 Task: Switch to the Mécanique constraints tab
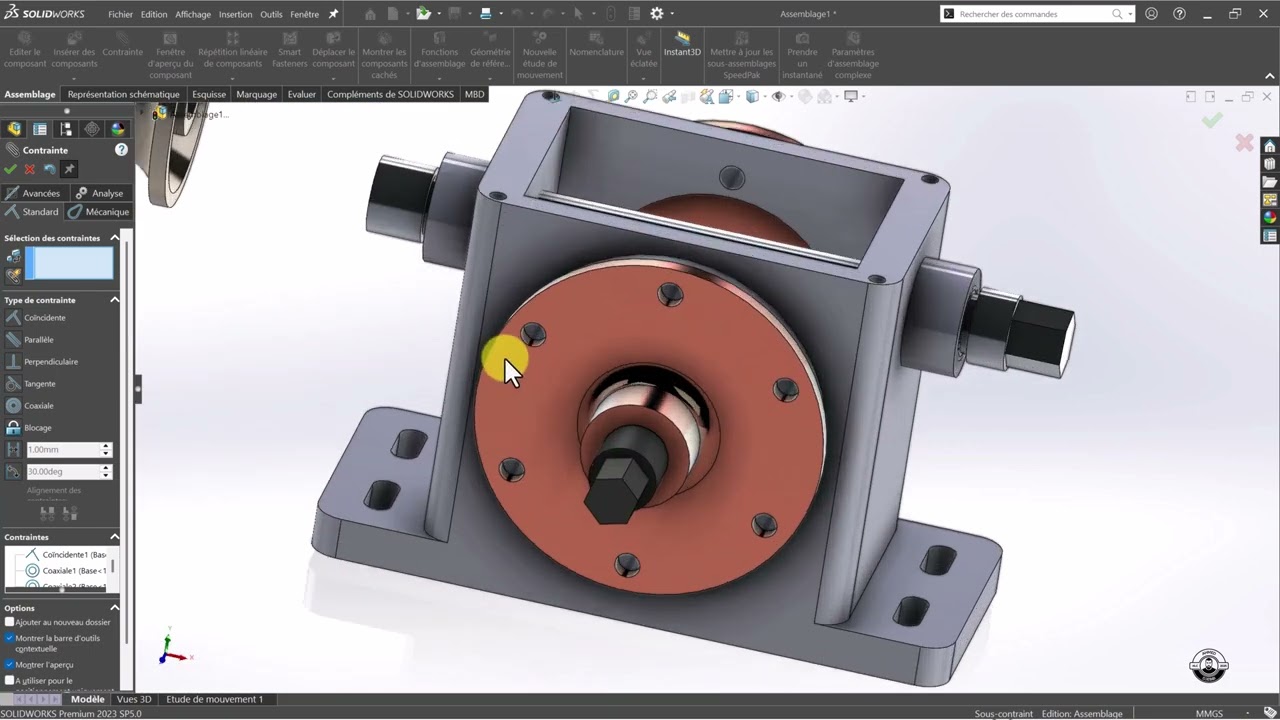[99, 212]
